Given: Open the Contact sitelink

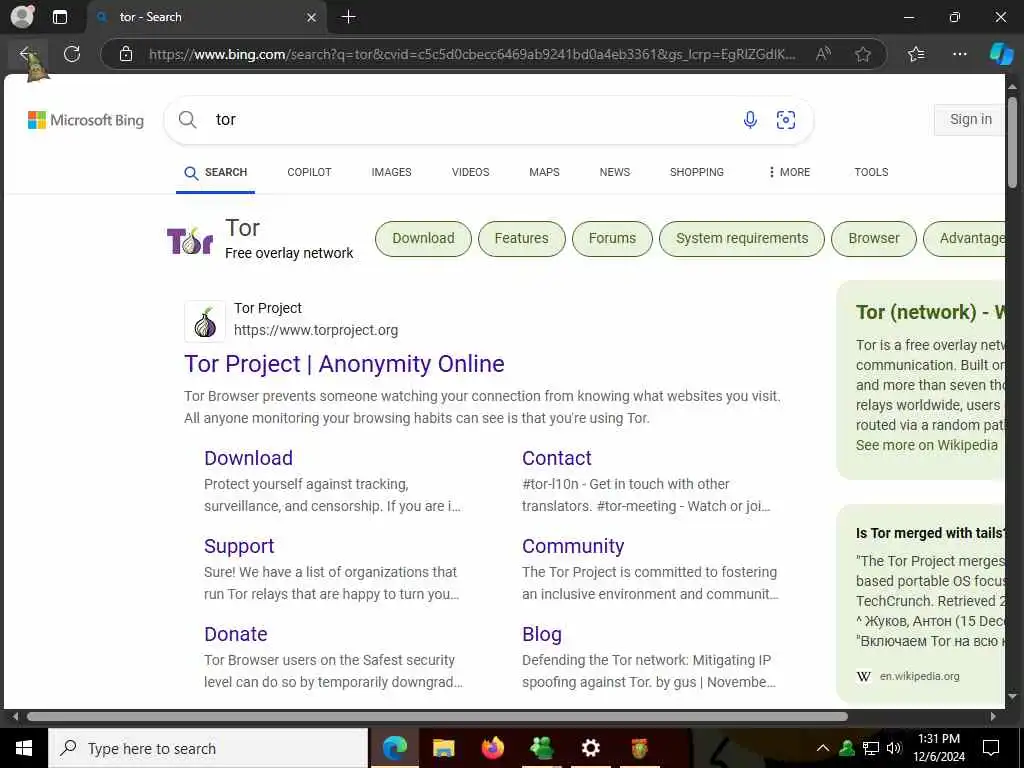Looking at the screenshot, I should tap(556, 458).
